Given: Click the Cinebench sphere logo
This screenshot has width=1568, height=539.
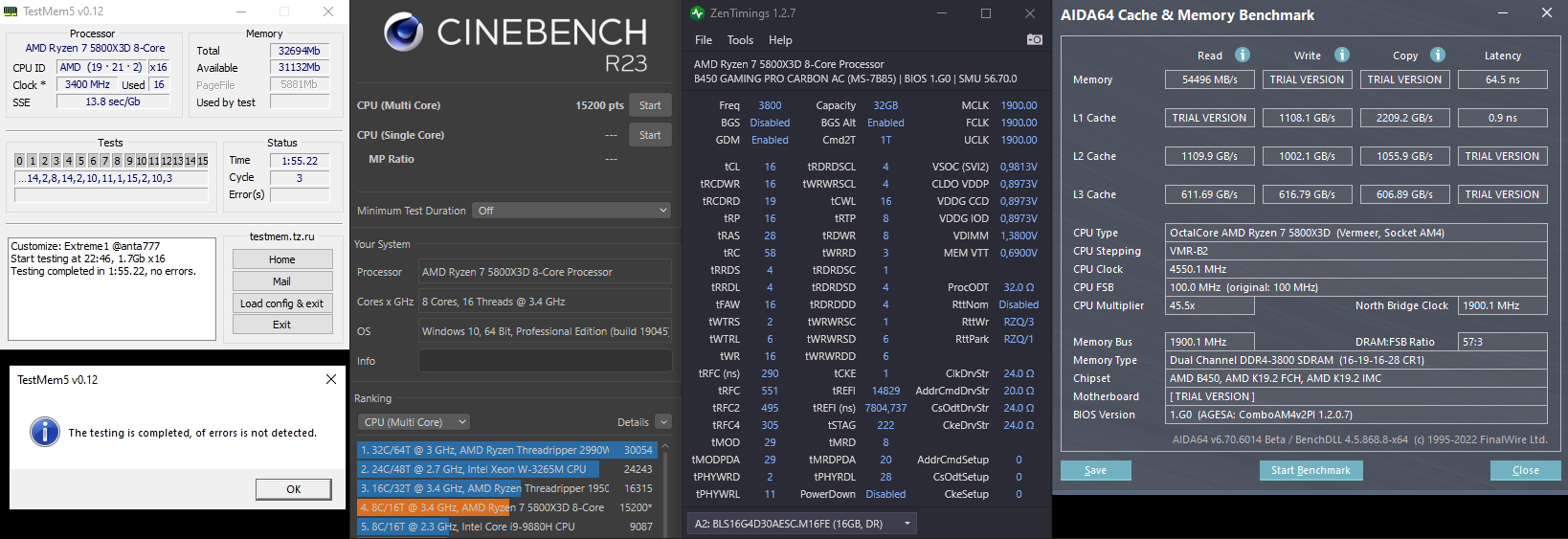Looking at the screenshot, I should point(404,32).
